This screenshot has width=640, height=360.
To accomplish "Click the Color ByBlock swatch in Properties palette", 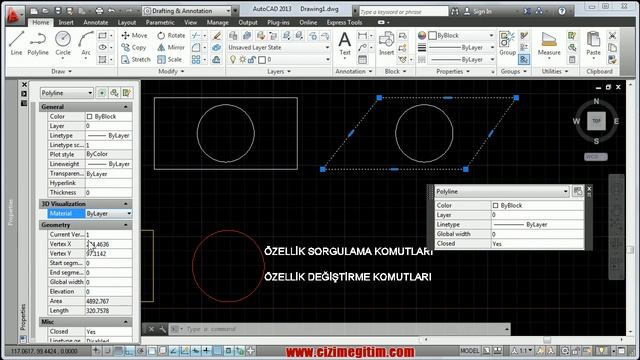I will 89,116.
